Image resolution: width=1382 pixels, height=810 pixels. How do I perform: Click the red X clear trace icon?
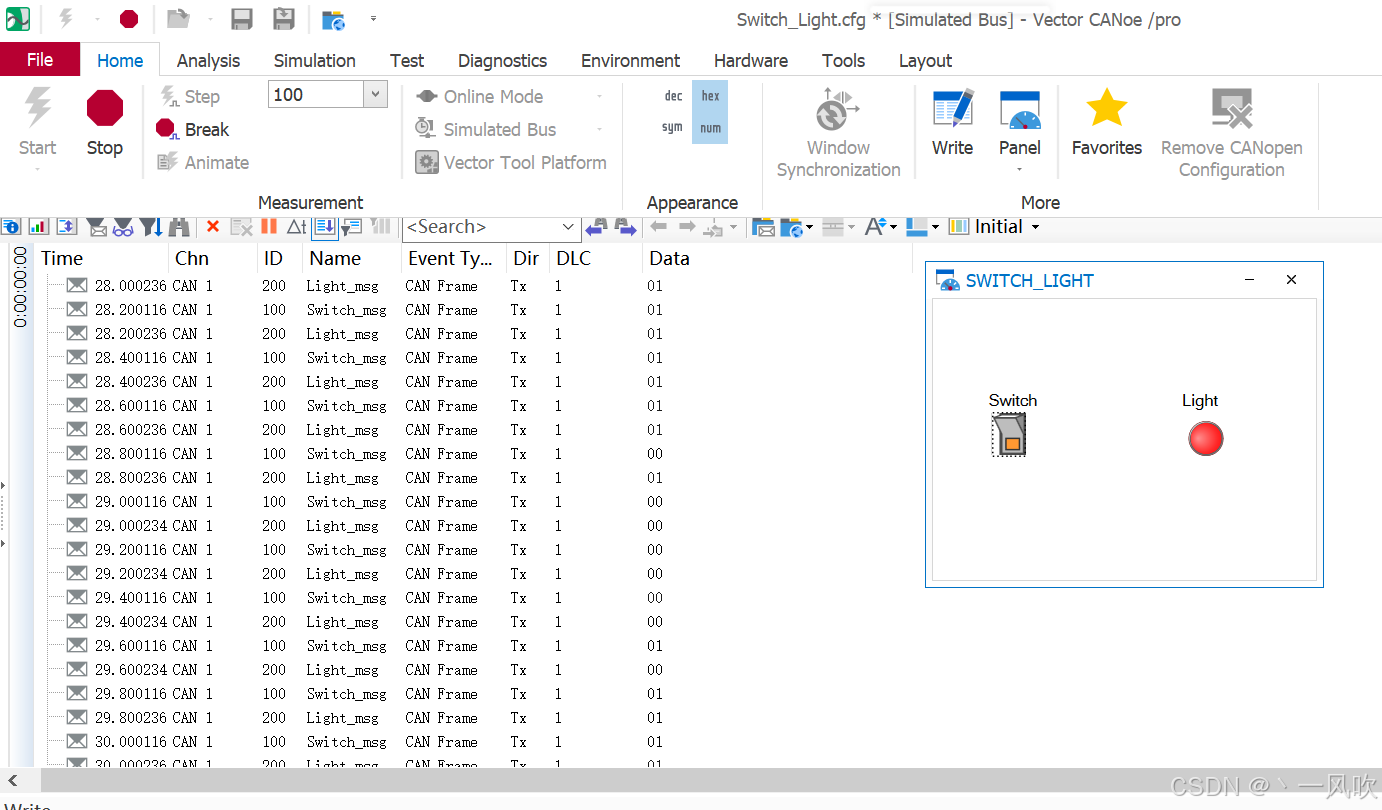(212, 227)
